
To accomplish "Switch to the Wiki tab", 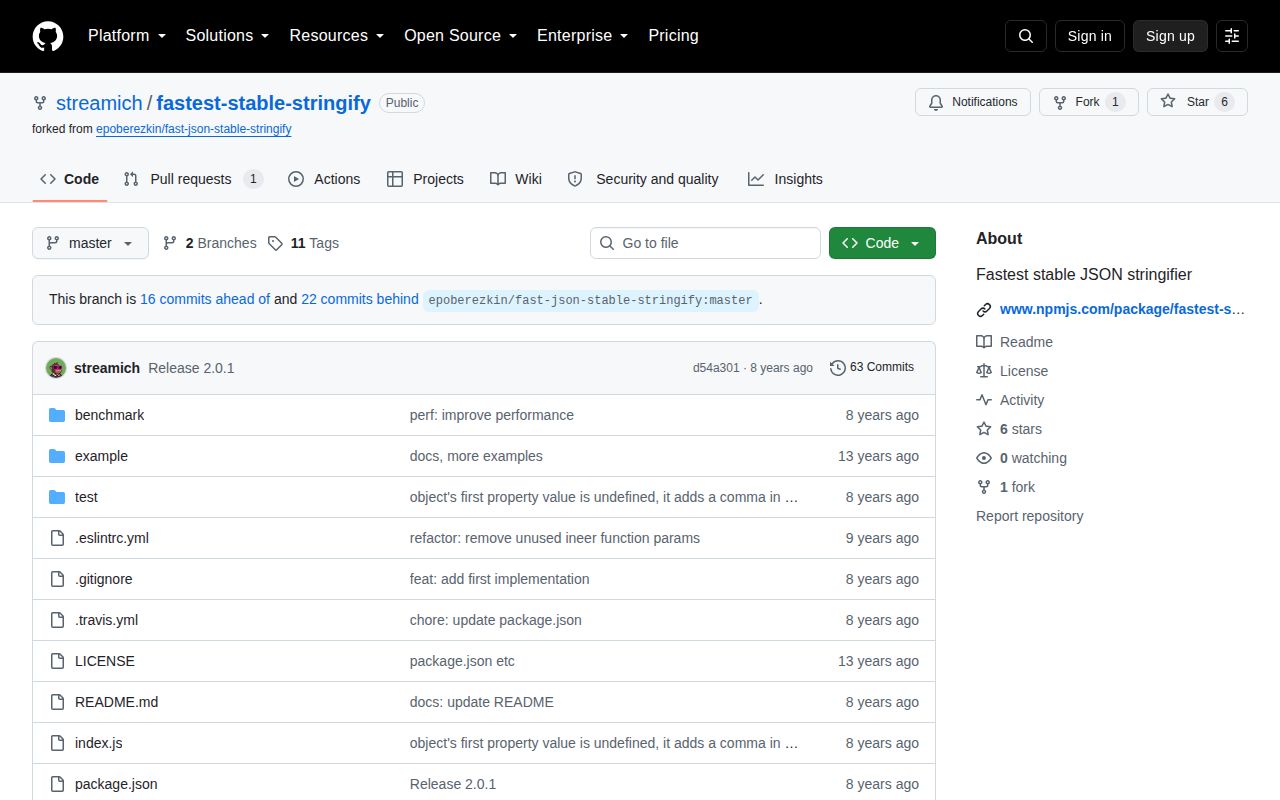I will pos(516,179).
